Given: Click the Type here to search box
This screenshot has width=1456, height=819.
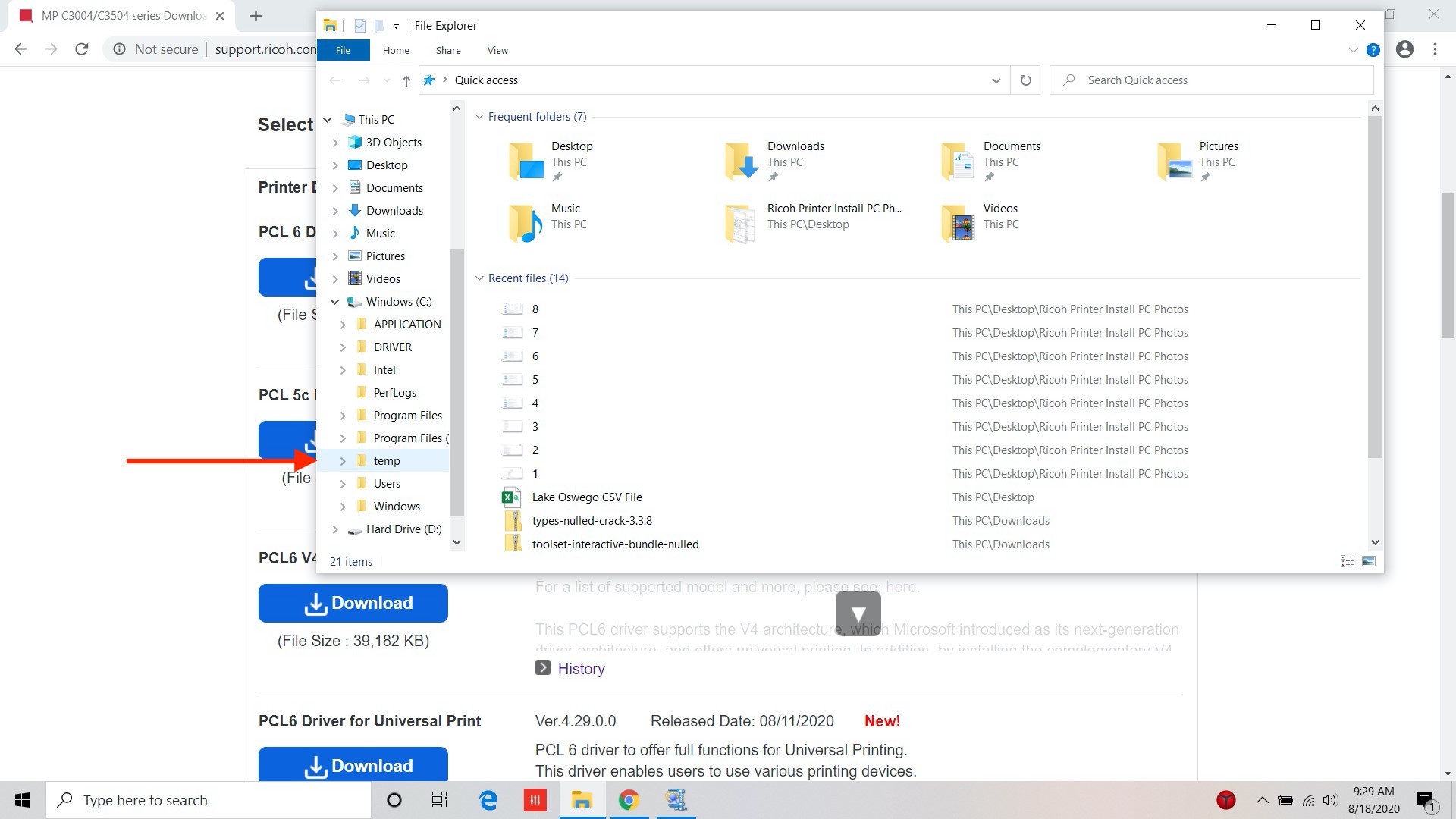Looking at the screenshot, I should click(x=209, y=800).
